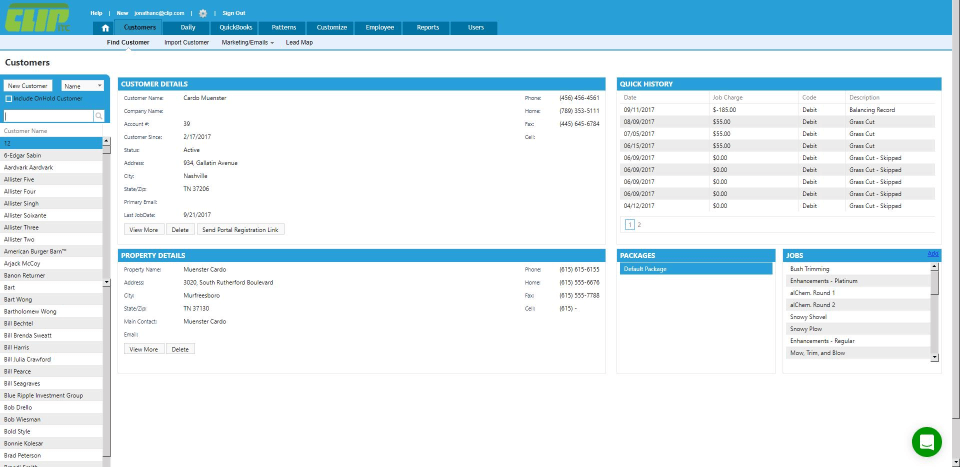The height and width of the screenshot is (467, 960).
Task: Click the Add link in Jobs panel
Action: click(933, 254)
